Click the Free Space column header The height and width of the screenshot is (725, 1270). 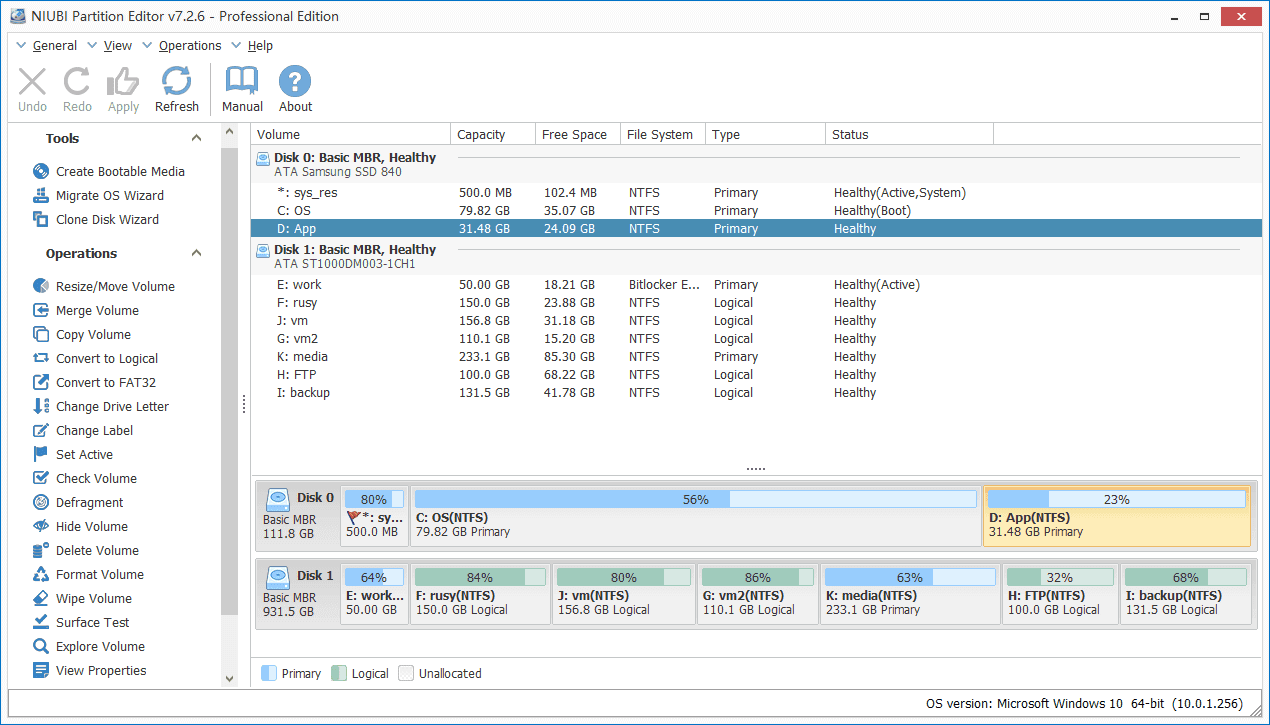click(574, 135)
